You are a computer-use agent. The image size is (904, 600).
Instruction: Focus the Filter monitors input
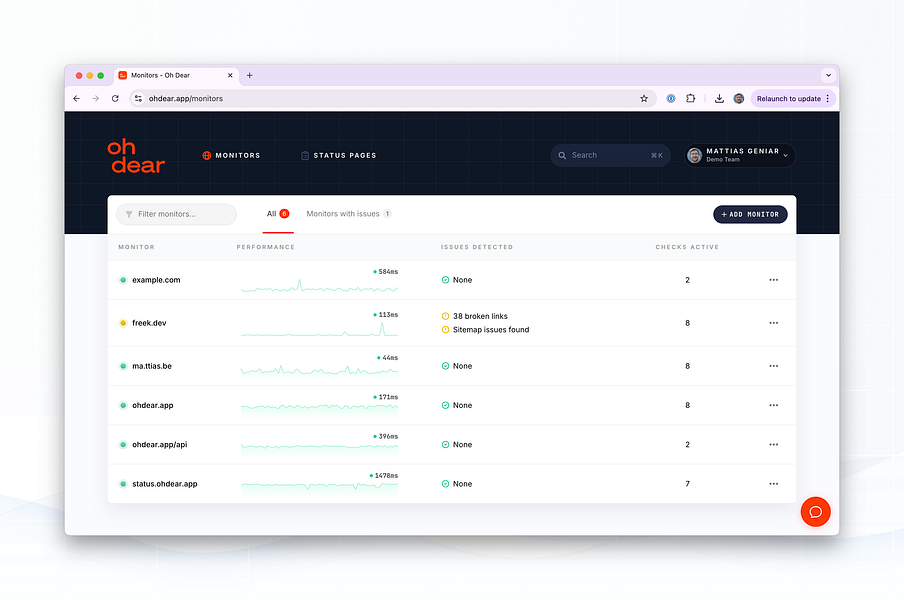coord(176,214)
